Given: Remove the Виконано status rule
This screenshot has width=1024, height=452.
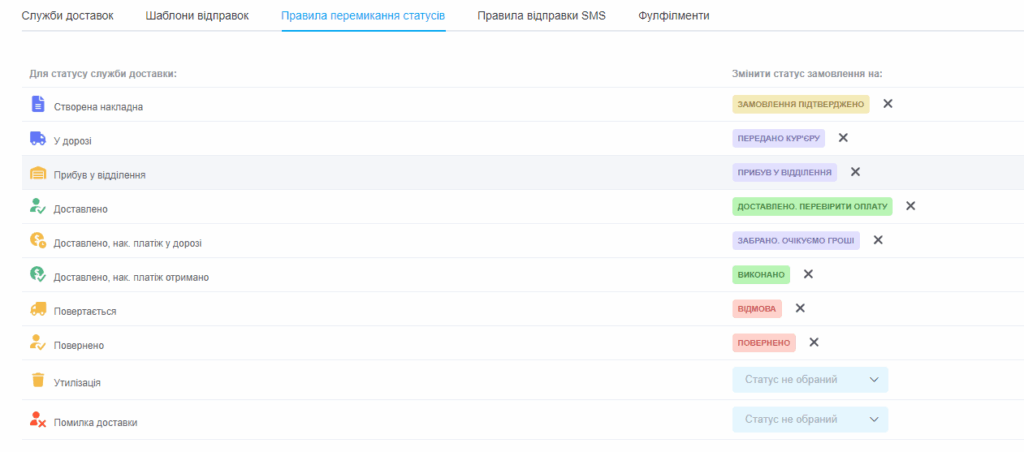Looking at the screenshot, I should [808, 274].
